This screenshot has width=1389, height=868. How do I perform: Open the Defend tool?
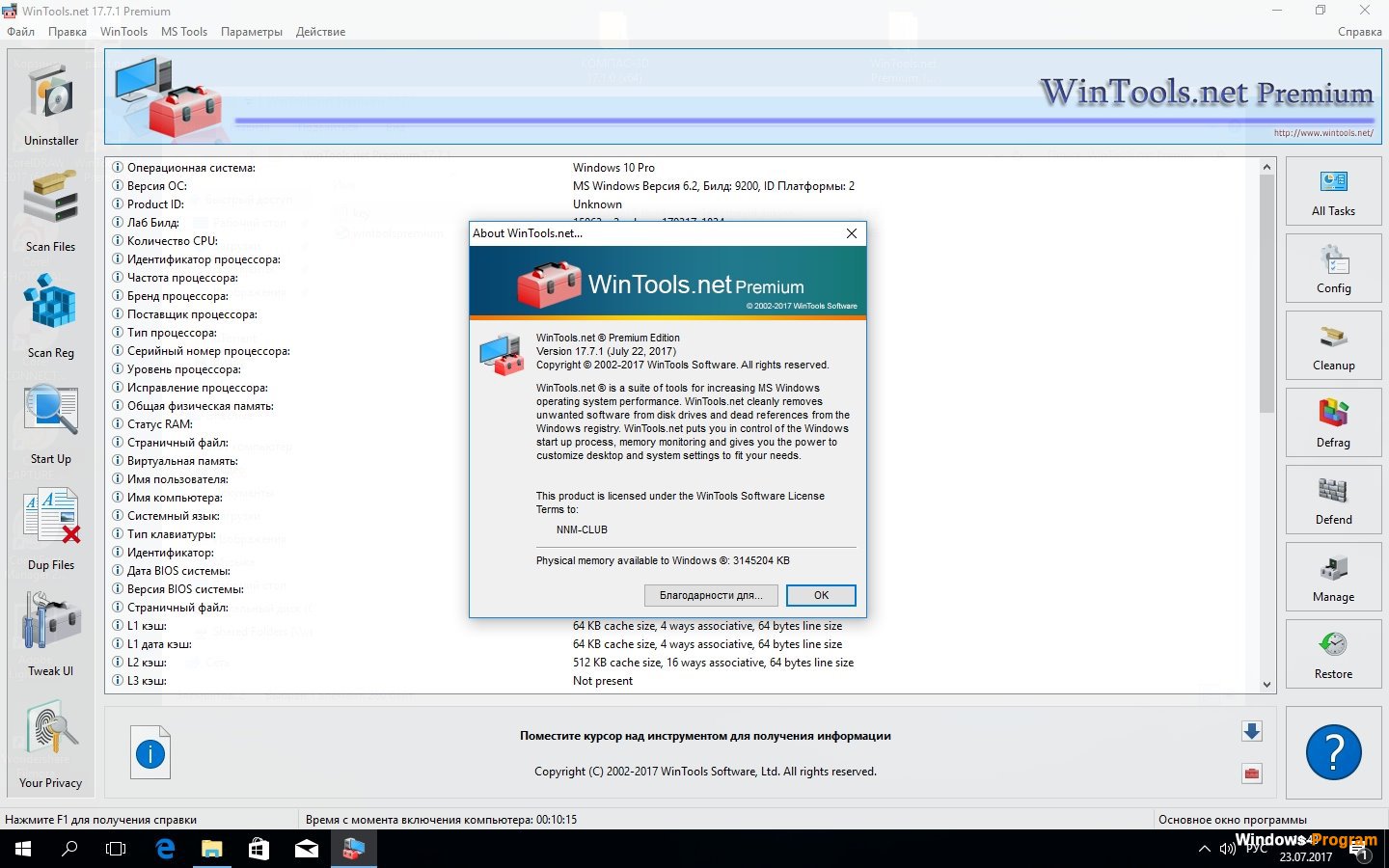coord(1333,501)
